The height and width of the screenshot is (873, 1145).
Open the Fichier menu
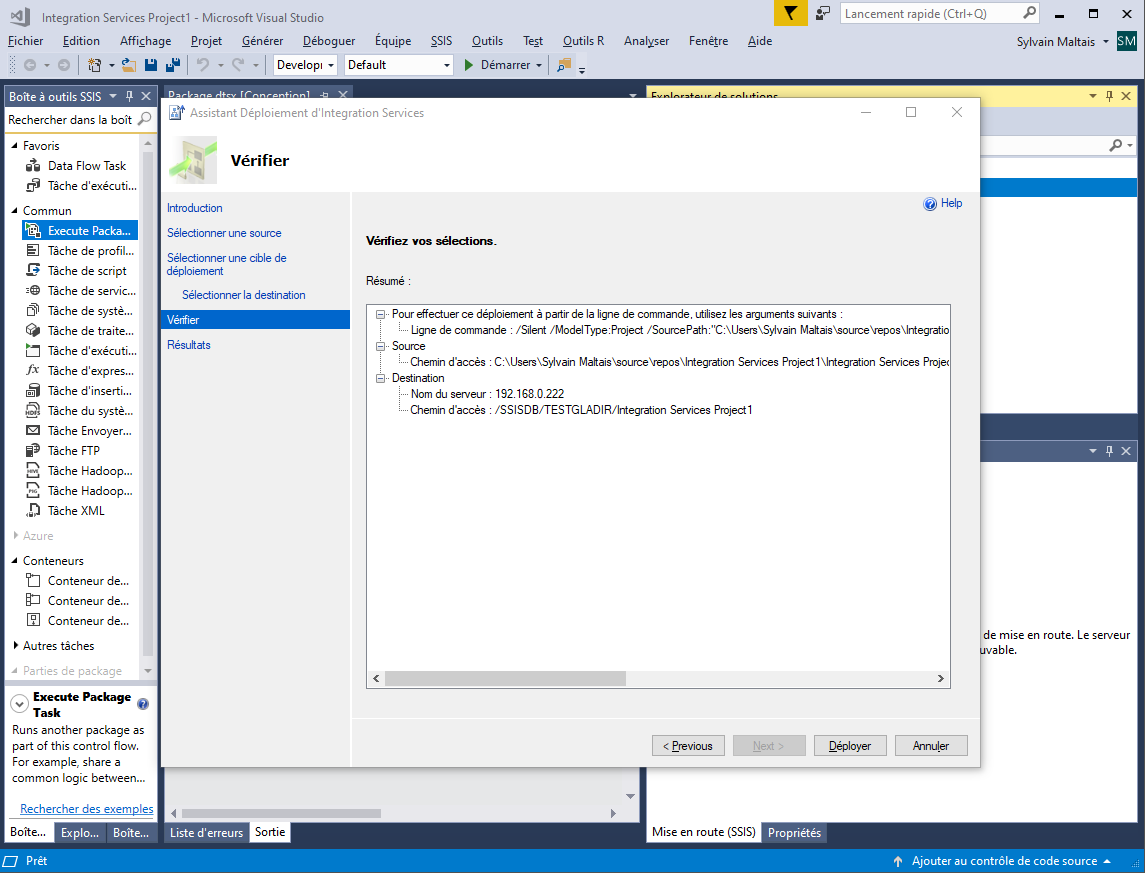click(x=26, y=41)
